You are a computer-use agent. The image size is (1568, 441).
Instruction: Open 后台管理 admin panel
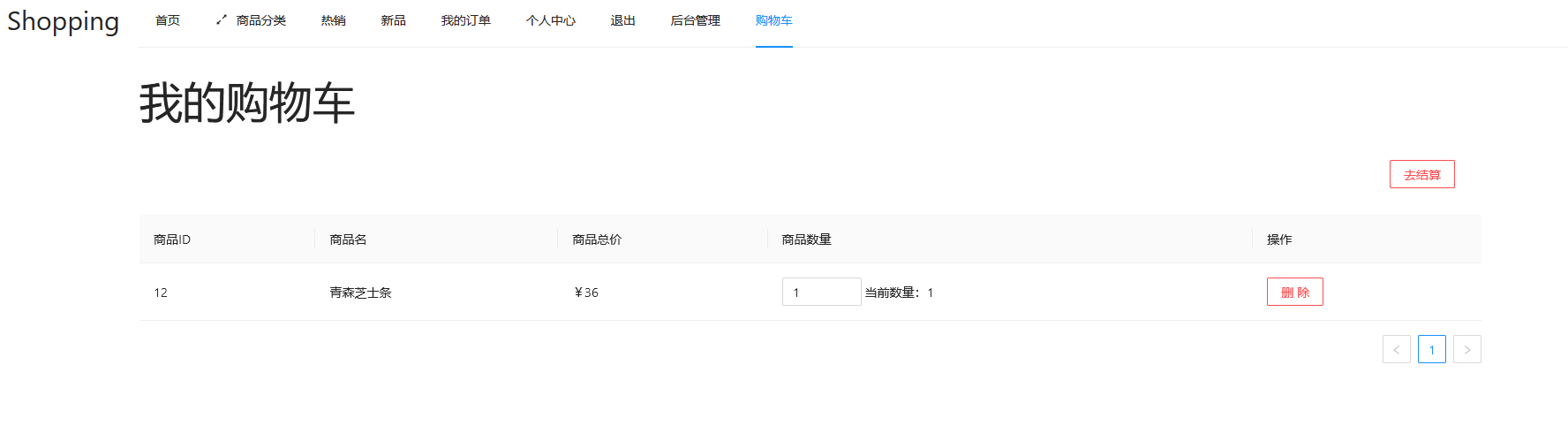pos(696,20)
